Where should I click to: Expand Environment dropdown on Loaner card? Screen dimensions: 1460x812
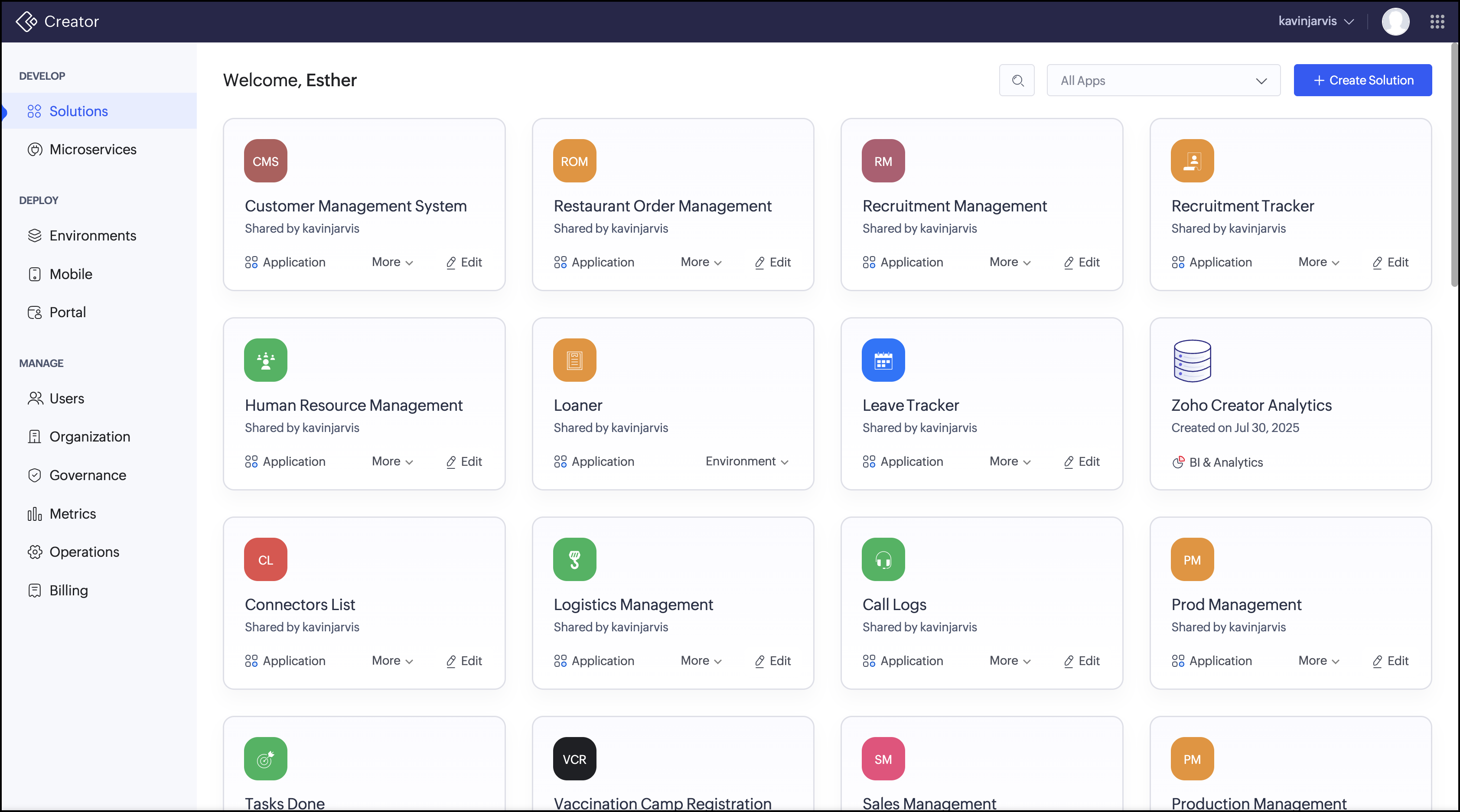coord(746,462)
